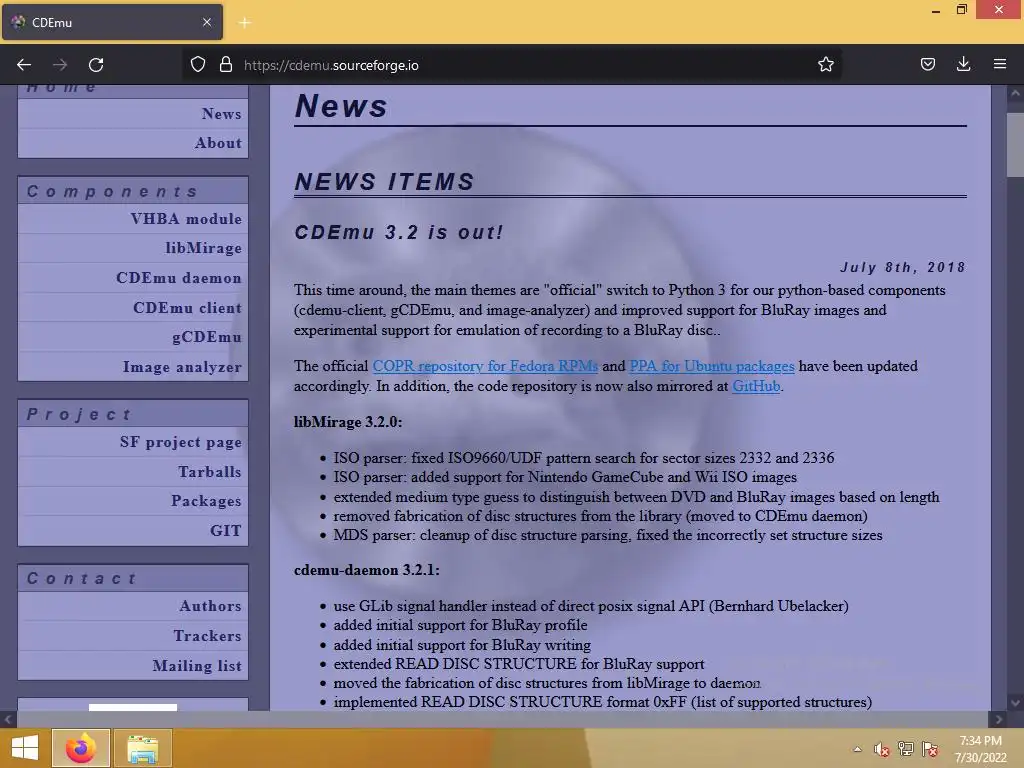Click the 'CDEmu 3.2 is out!' heading
The height and width of the screenshot is (768, 1024).
pos(399,232)
